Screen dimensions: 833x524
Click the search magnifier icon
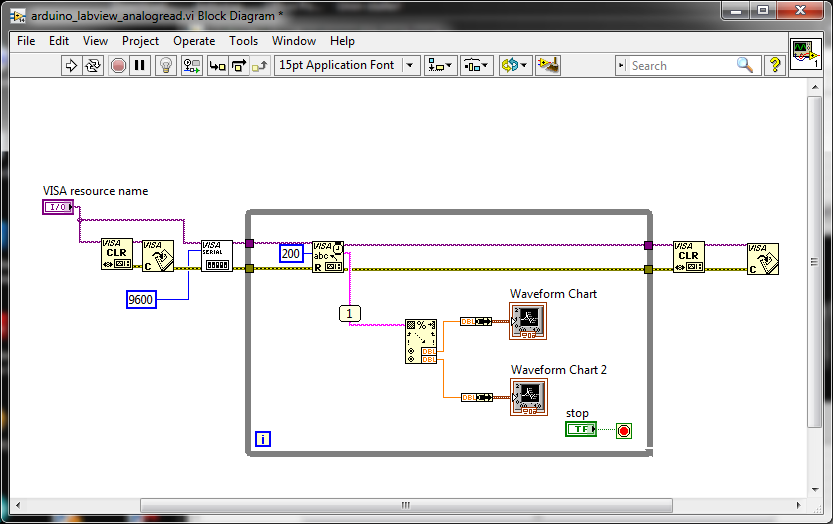pyautogui.click(x=745, y=65)
